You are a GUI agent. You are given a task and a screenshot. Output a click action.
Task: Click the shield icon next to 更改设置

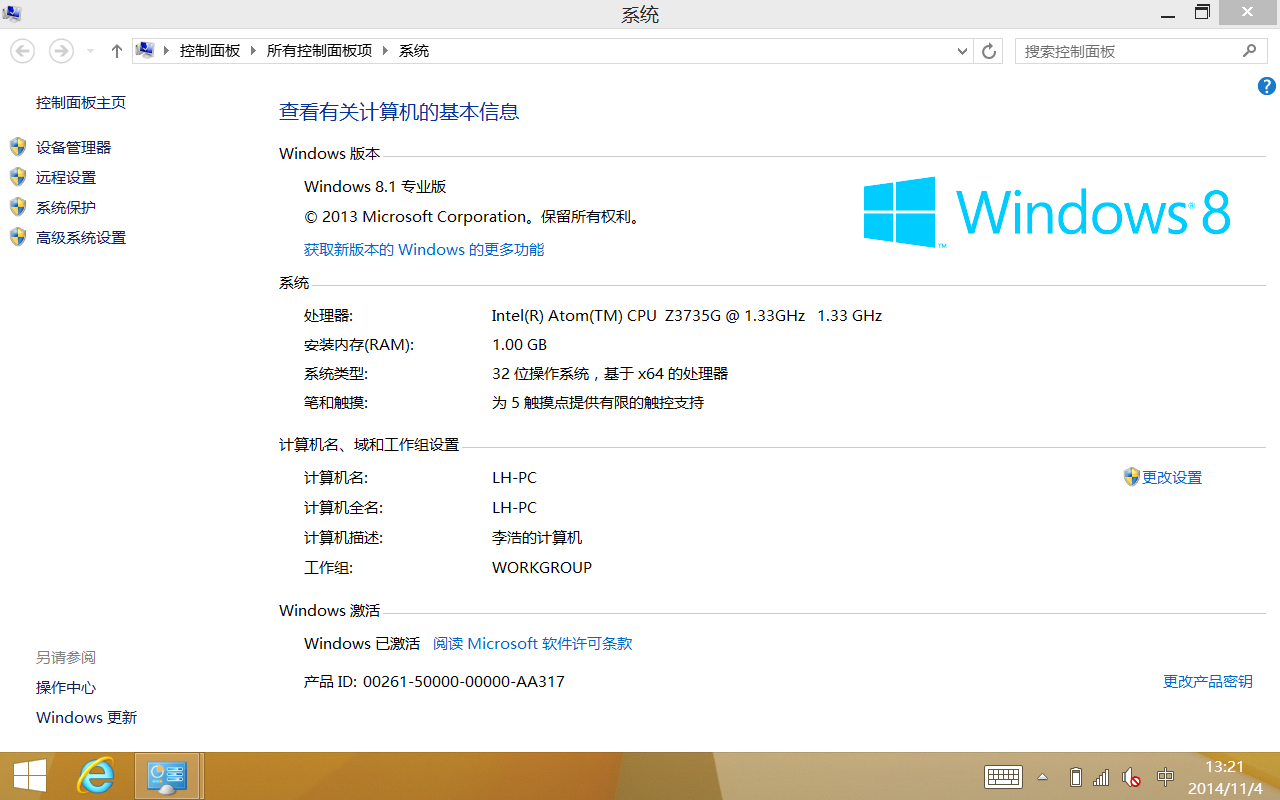(x=1132, y=477)
